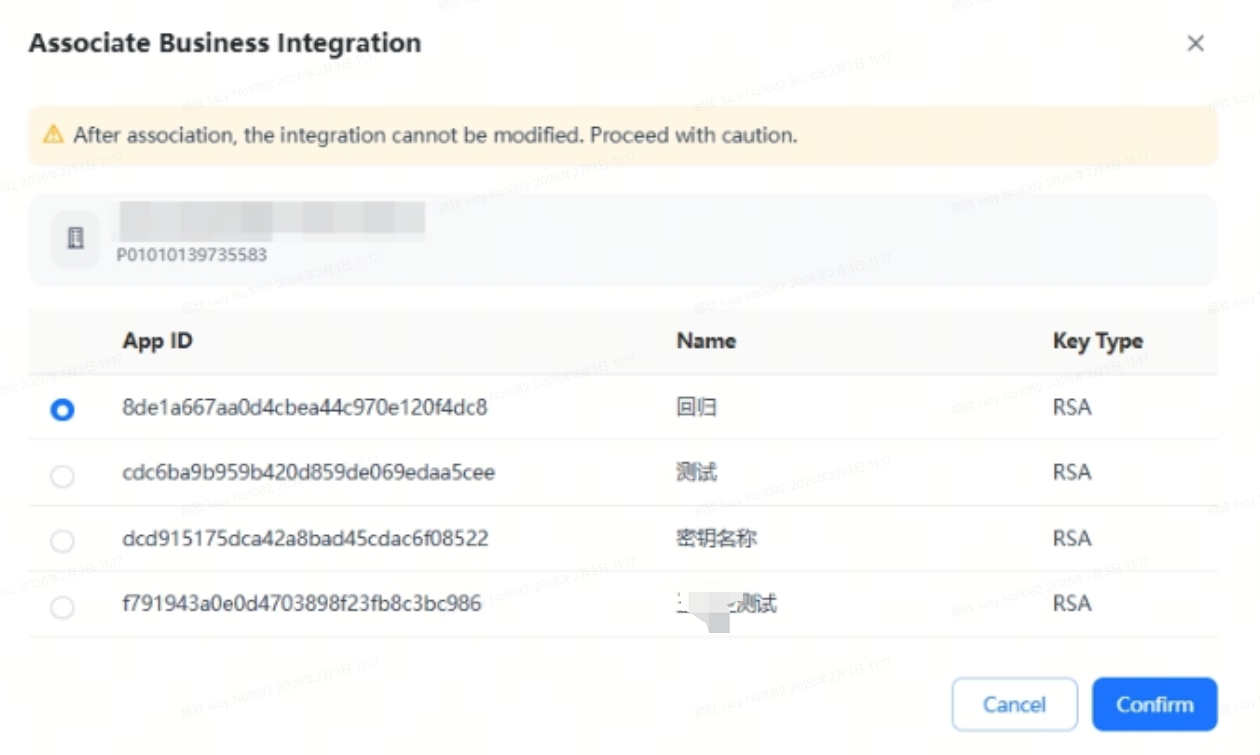This screenshot has height=755, width=1260.
Task: Click the App ID column header
Action: coord(157,341)
